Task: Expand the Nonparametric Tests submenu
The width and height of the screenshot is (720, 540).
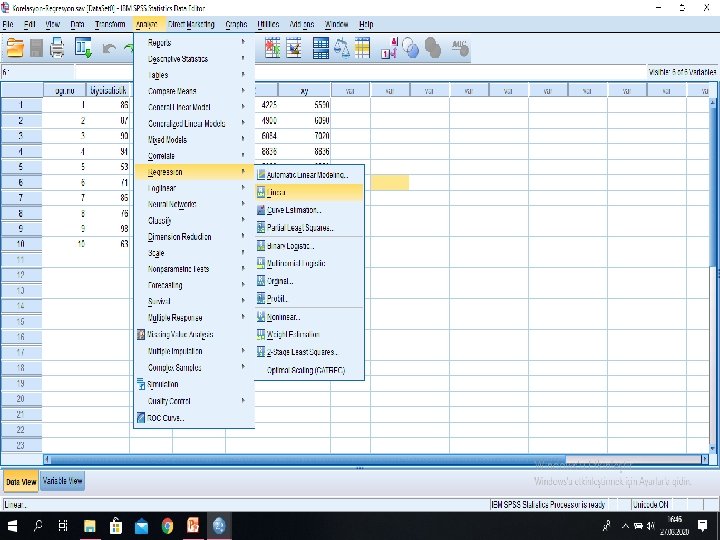Action: pyautogui.click(x=194, y=269)
